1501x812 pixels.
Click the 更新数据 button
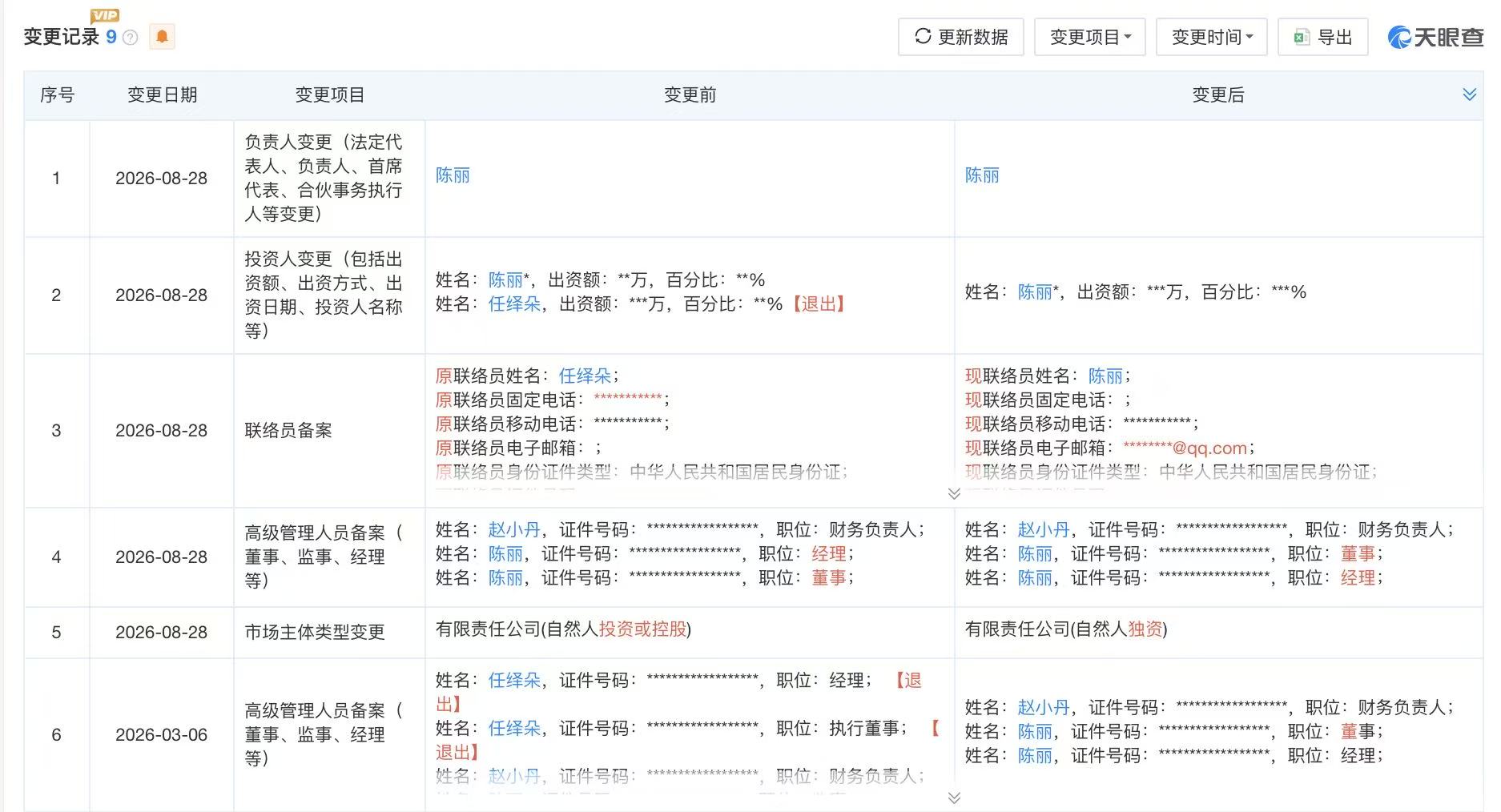pos(960,37)
